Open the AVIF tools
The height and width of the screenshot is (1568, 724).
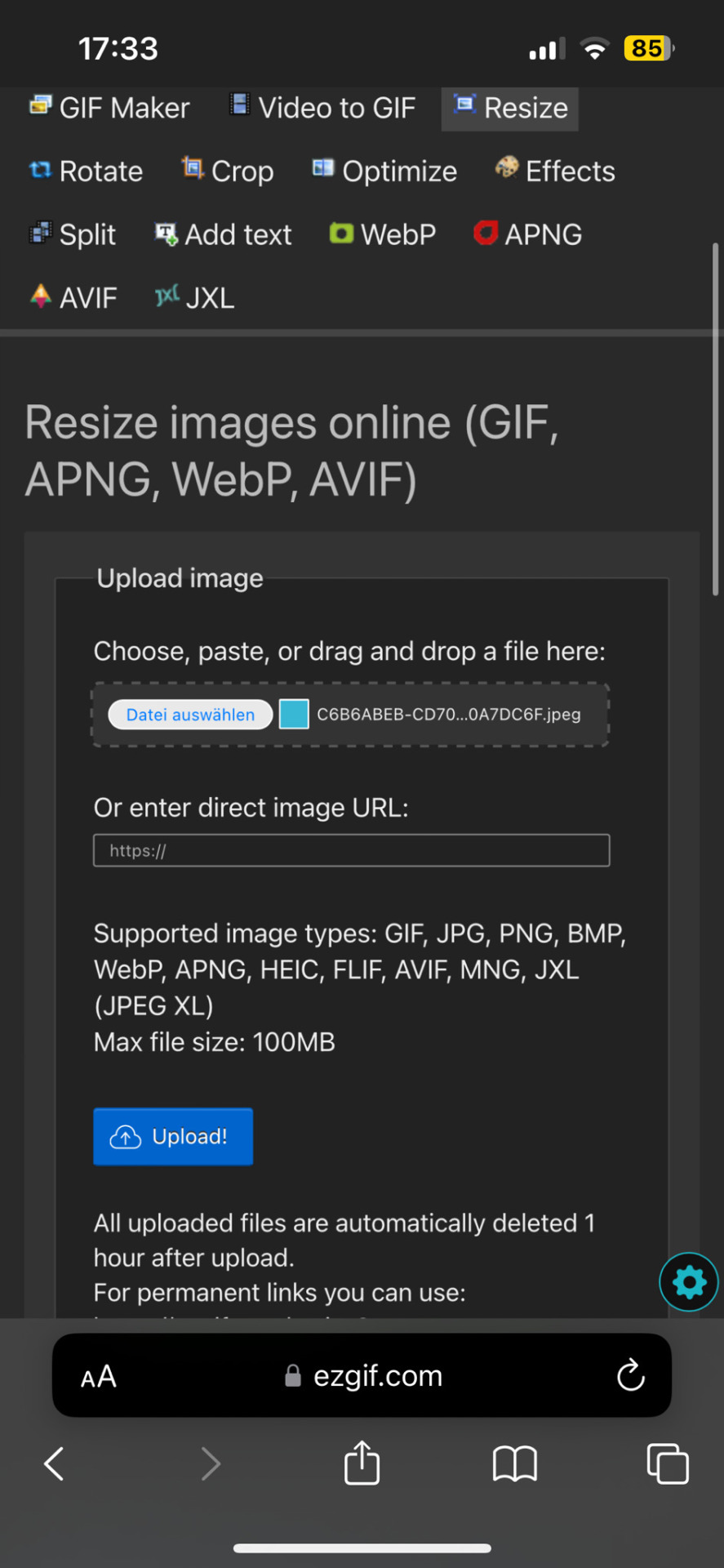pyautogui.click(x=73, y=297)
